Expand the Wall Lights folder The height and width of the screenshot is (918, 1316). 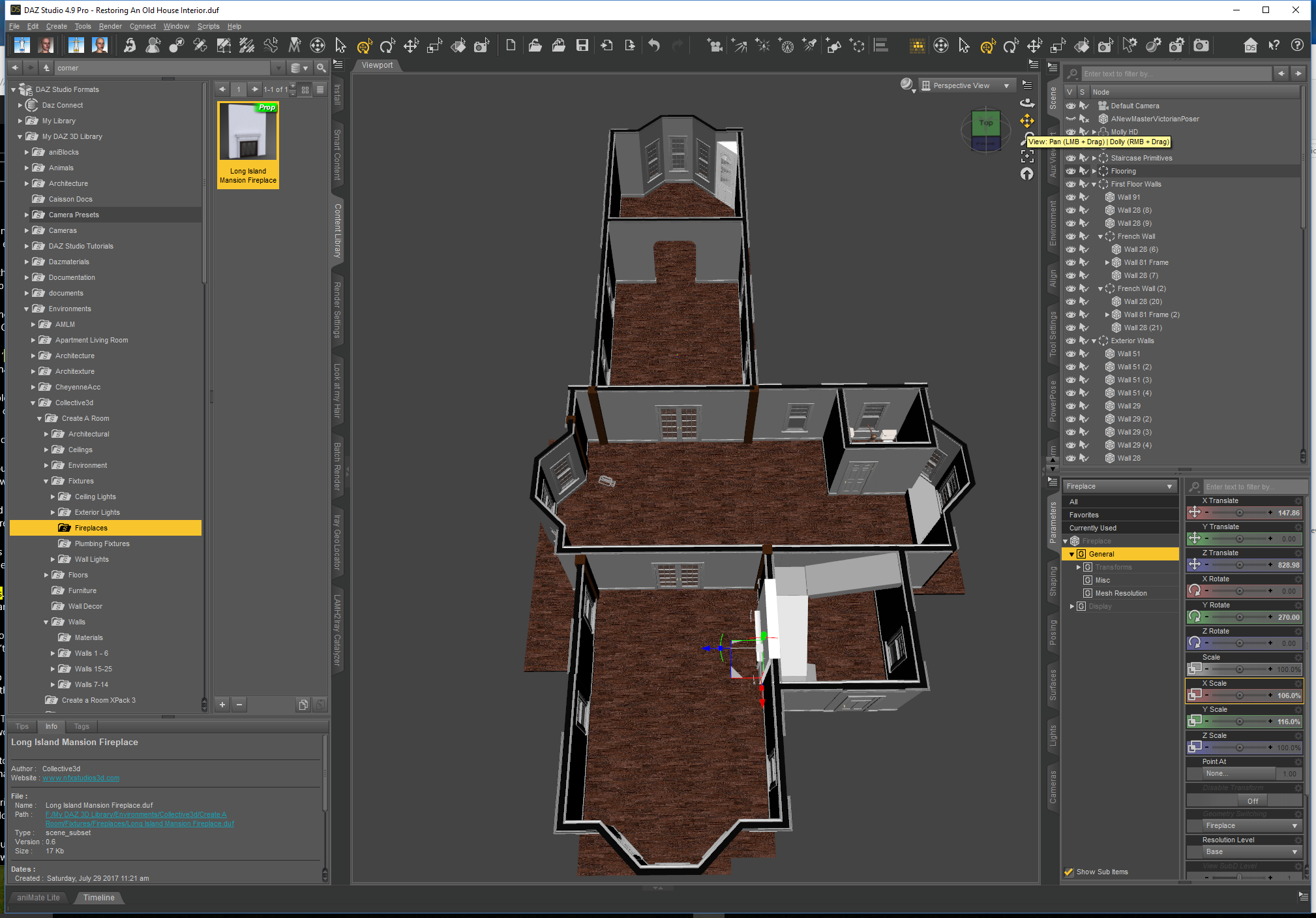[x=53, y=559]
